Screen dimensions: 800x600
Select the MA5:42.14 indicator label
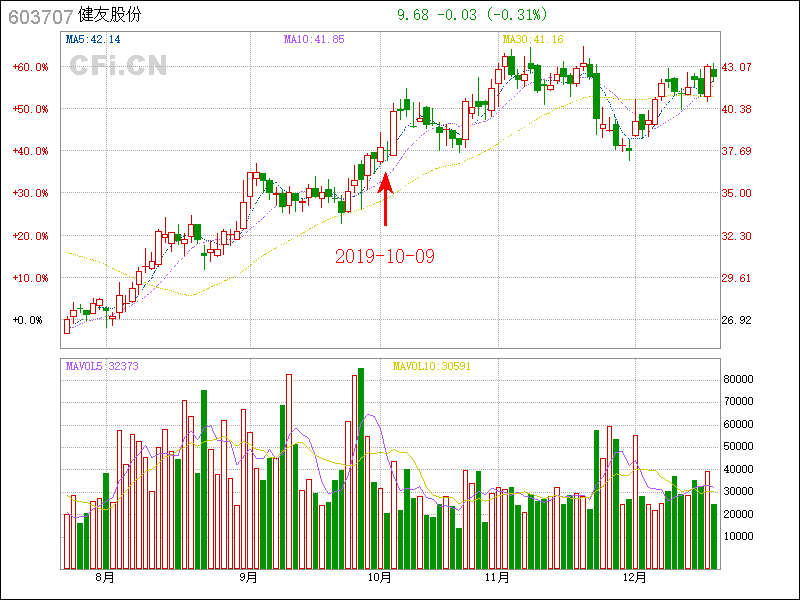[x=93, y=39]
